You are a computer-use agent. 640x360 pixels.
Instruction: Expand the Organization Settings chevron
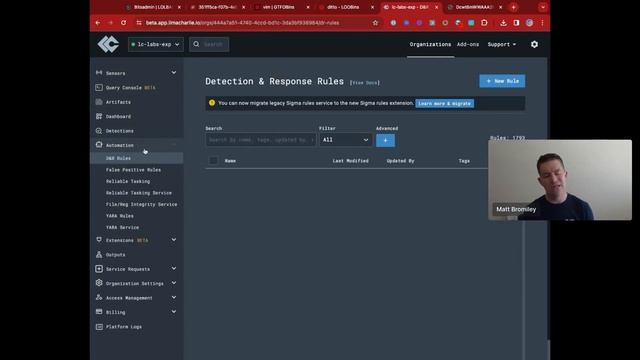coord(174,283)
